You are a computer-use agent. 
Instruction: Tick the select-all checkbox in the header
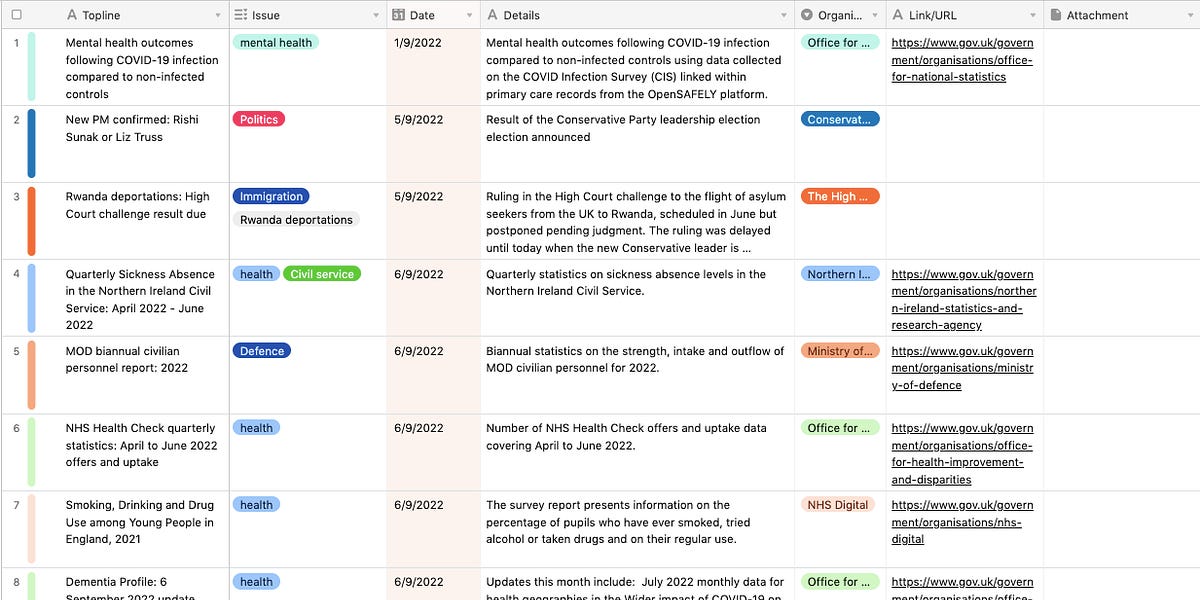click(16, 15)
